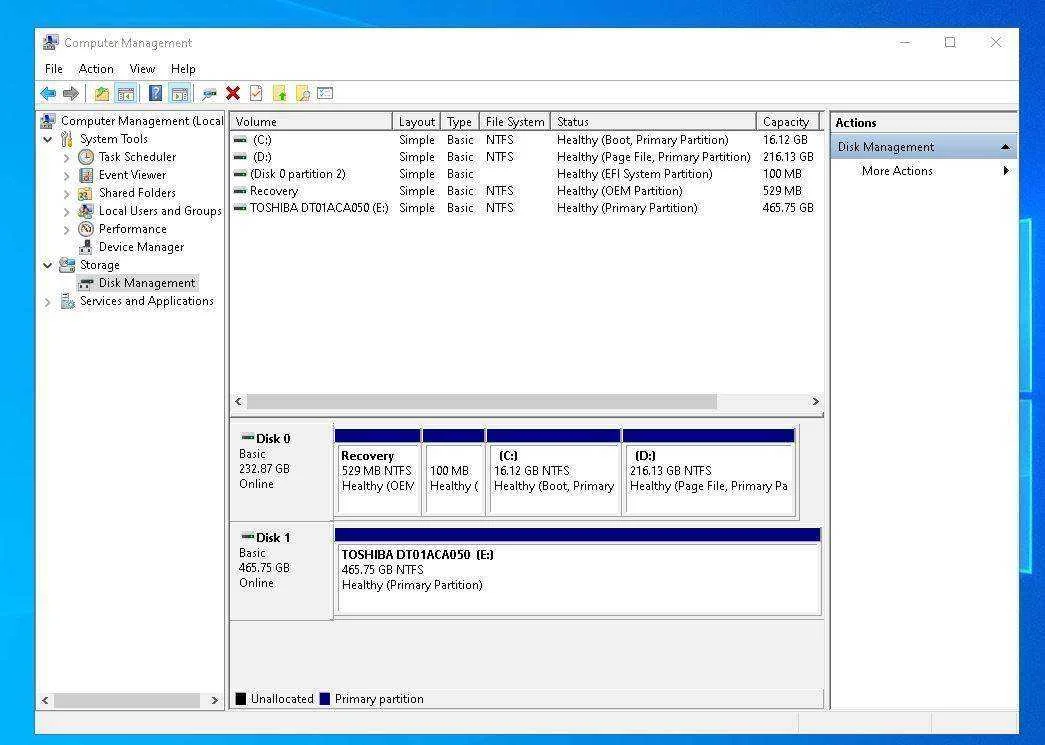The width and height of the screenshot is (1045, 745).
Task: Select the (C:) volume row in list
Action: pos(526,140)
